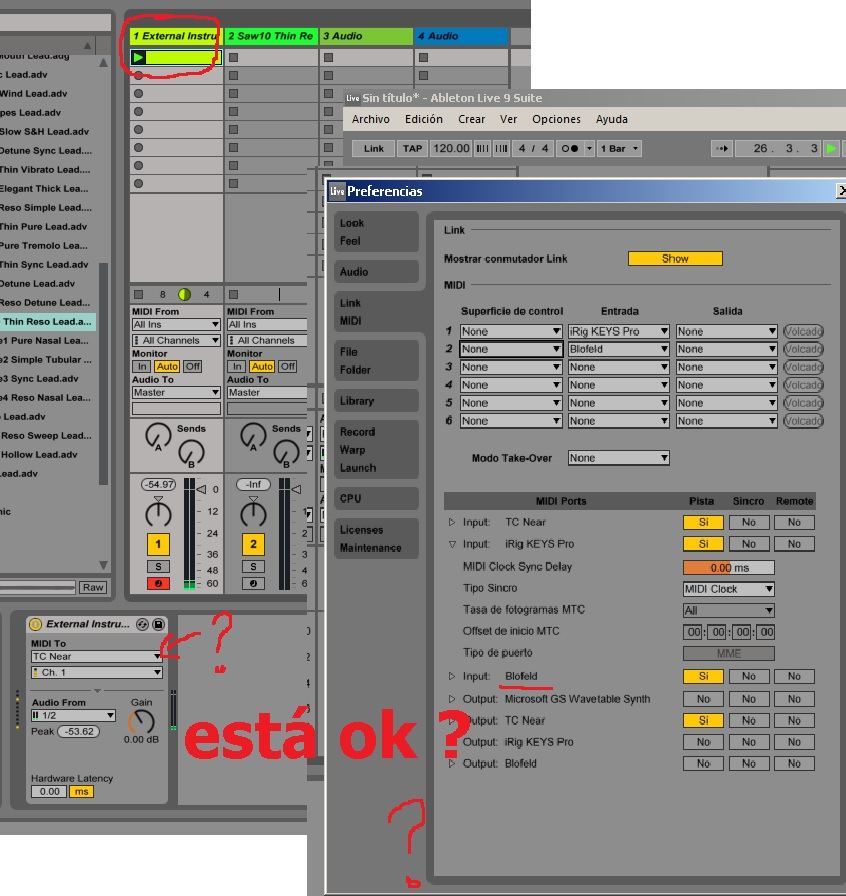Toggle Pista for Output Microsoft GS Wavetable Synth

703,699
